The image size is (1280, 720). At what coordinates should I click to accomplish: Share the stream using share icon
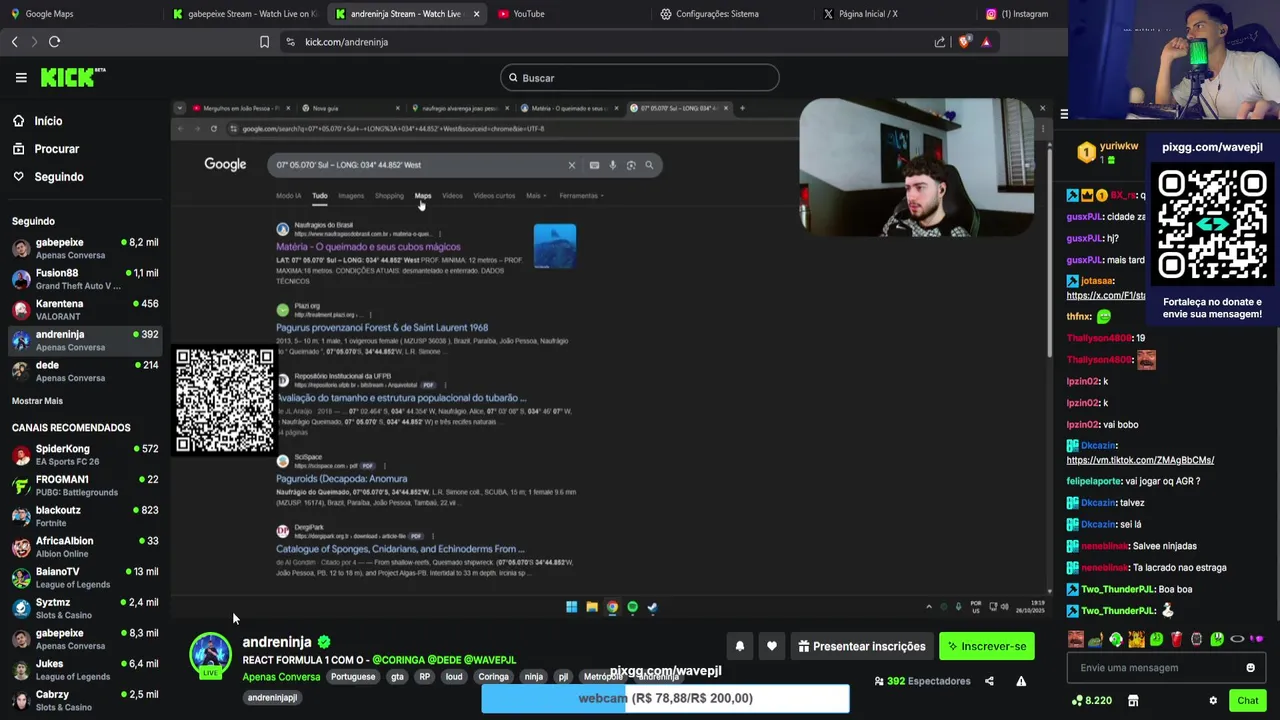(x=989, y=681)
